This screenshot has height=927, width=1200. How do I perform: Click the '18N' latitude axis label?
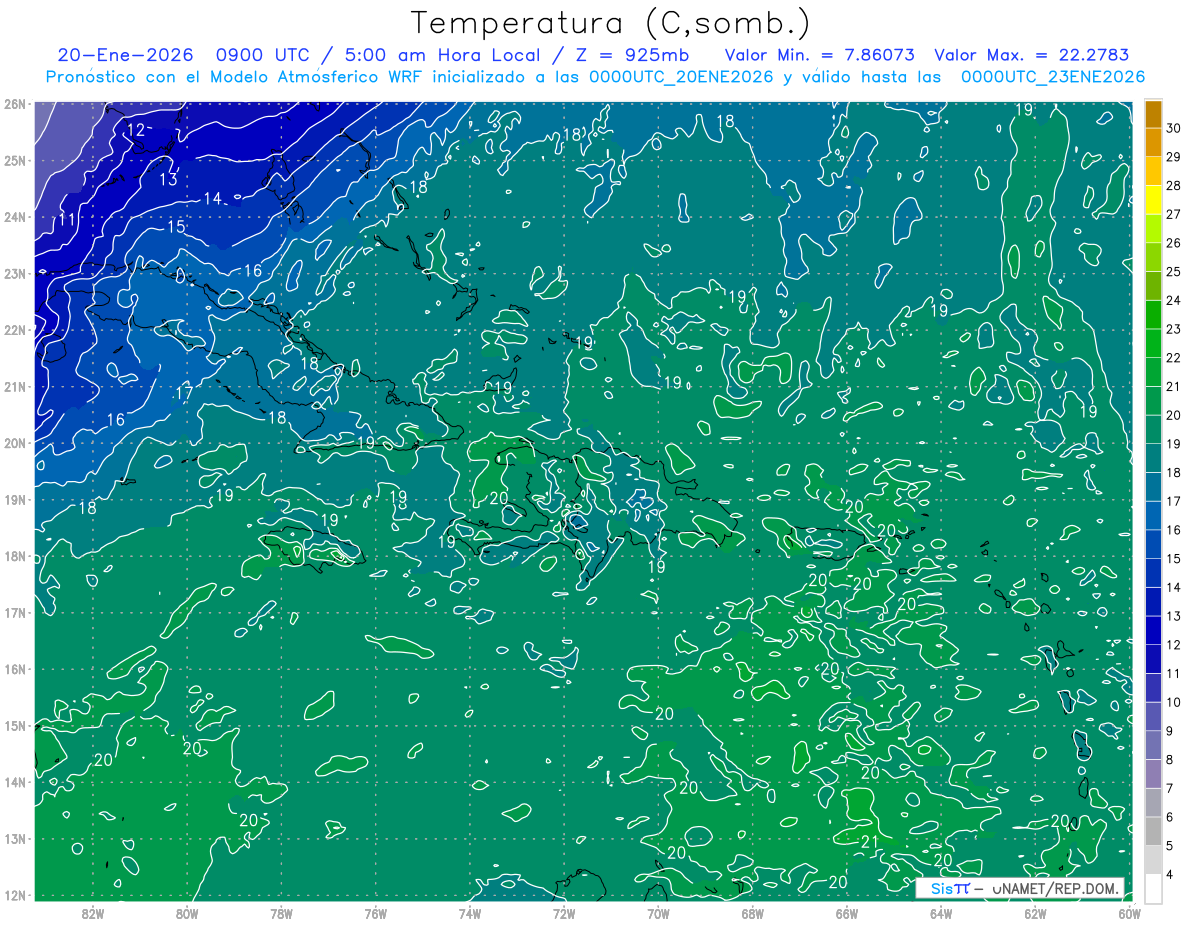(x=15, y=556)
